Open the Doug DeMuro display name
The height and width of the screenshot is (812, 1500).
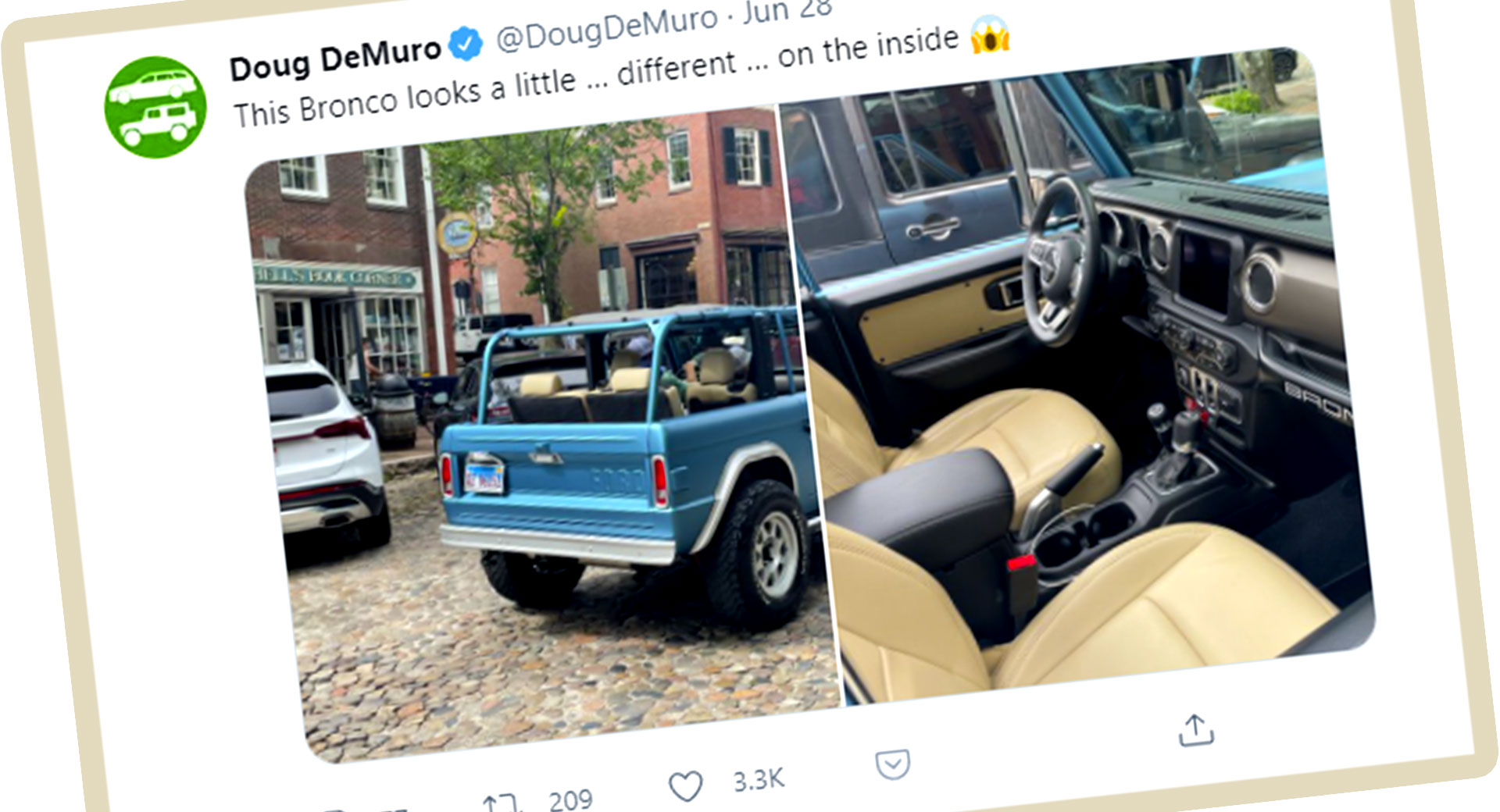coord(335,59)
